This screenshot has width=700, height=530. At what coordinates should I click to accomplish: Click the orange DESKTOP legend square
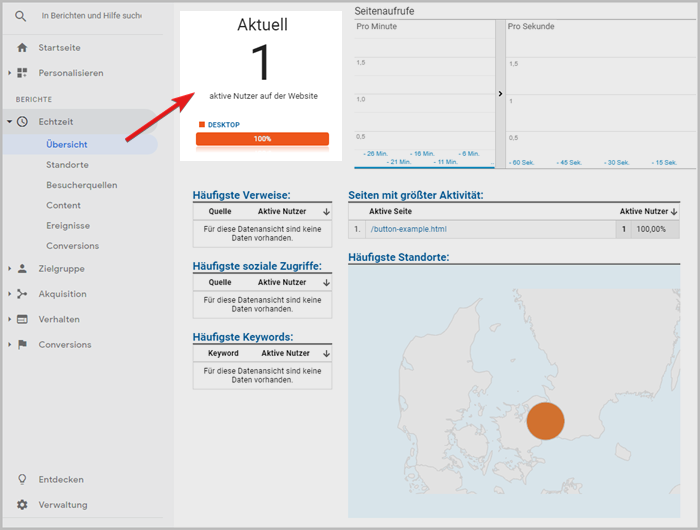202,124
